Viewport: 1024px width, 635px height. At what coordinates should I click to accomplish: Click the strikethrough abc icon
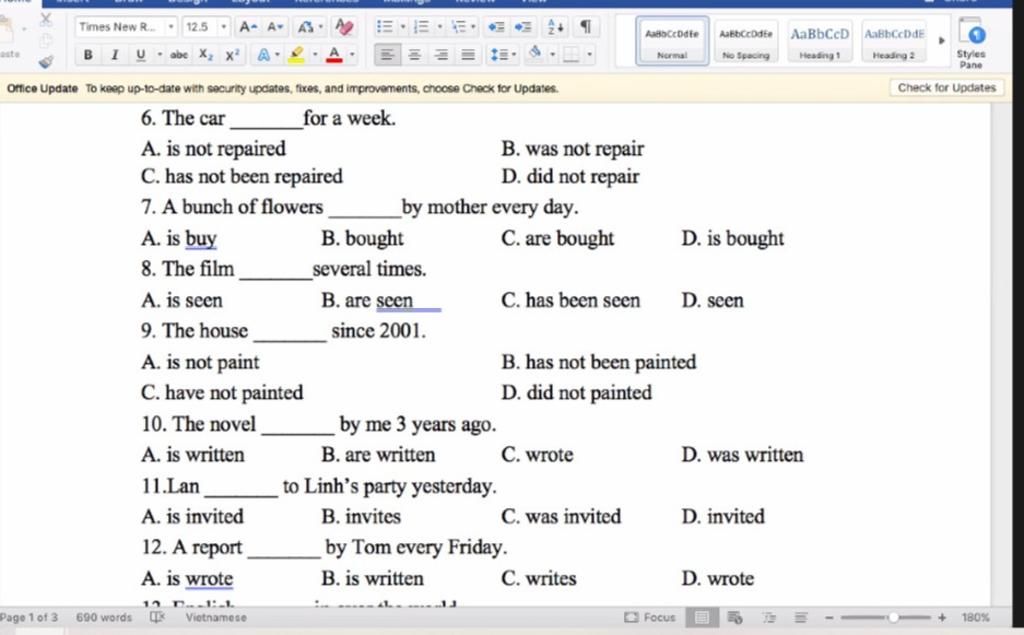point(179,55)
